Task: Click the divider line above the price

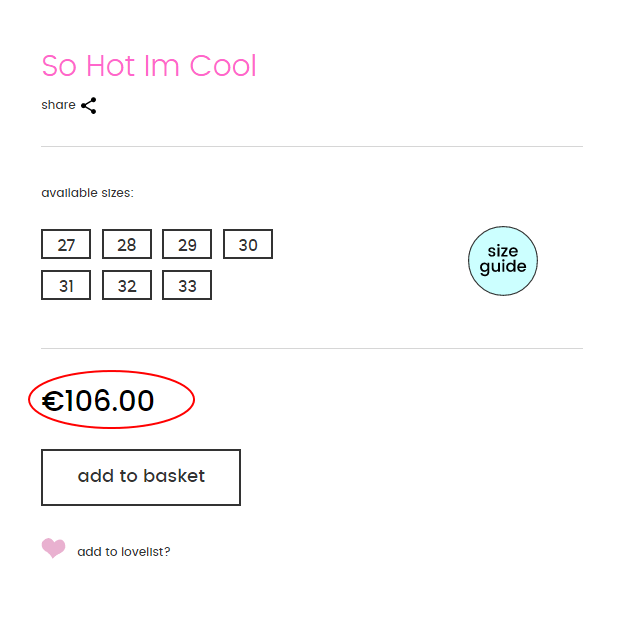Action: (x=312, y=349)
